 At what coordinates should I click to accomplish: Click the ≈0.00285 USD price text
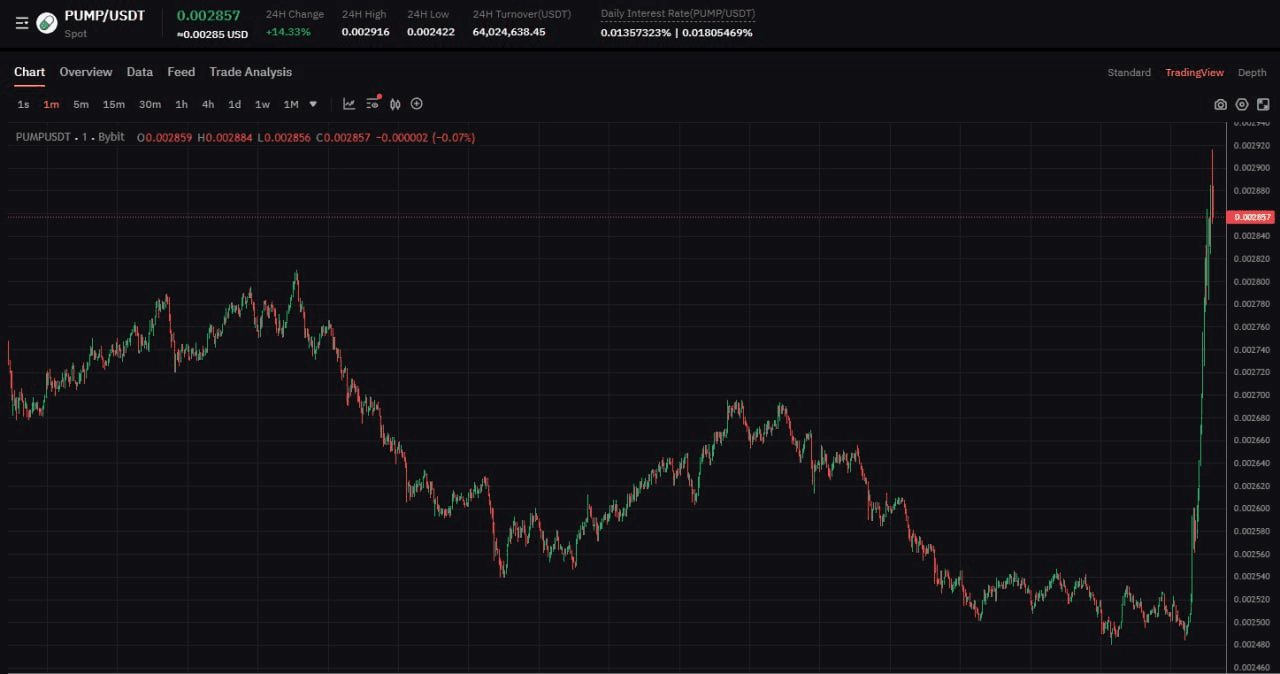(213, 34)
